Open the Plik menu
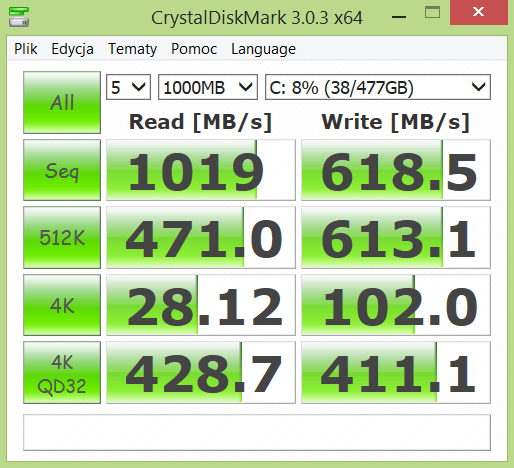Image resolution: width=514 pixels, height=468 pixels. 26,49
